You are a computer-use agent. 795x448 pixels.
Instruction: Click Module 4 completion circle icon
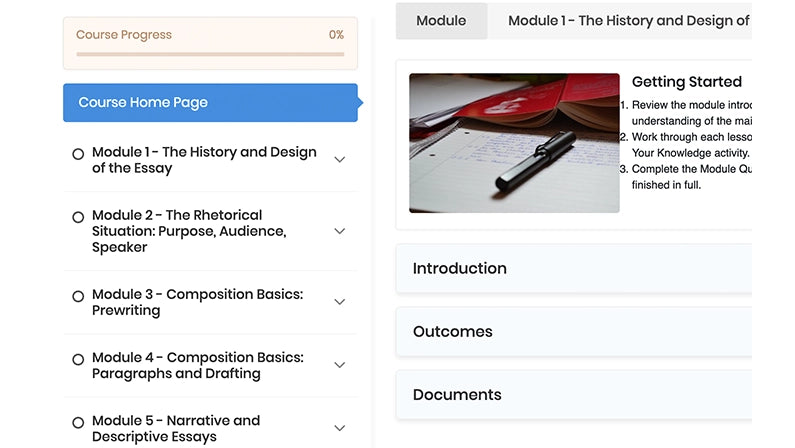coord(78,359)
